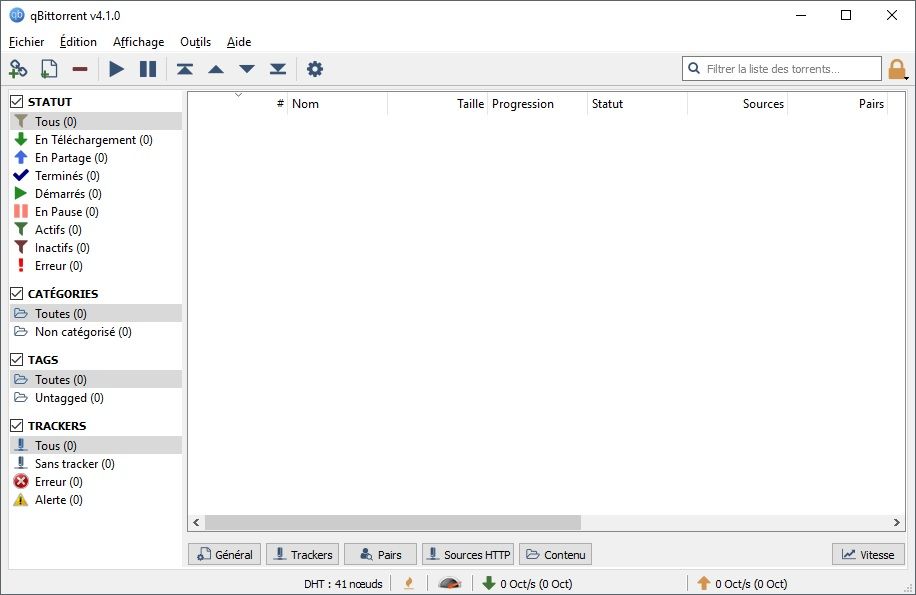This screenshot has width=916, height=595.
Task: Select Alerte (0) tracker filter
Action: [x=96, y=500]
